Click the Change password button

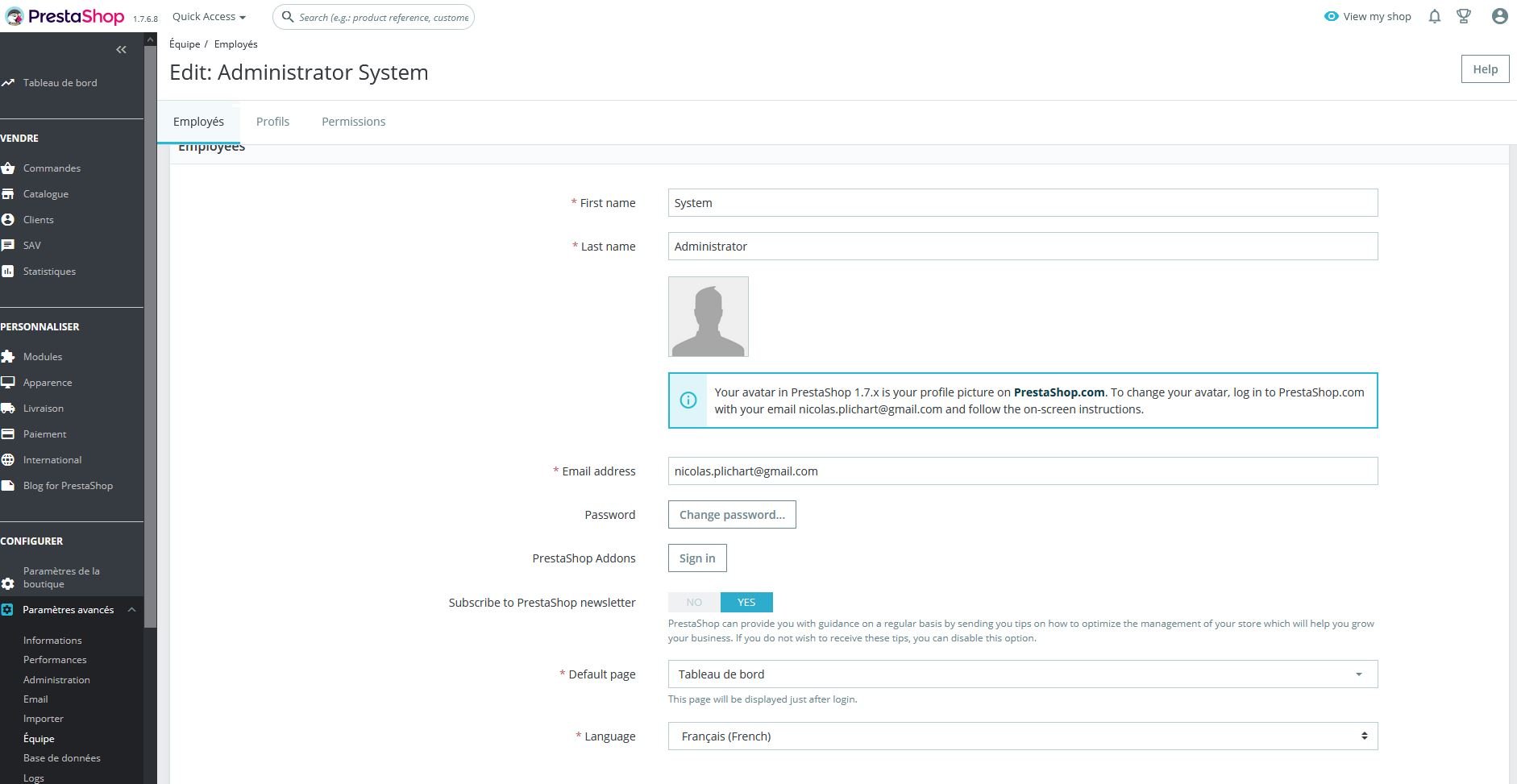pyautogui.click(x=732, y=515)
